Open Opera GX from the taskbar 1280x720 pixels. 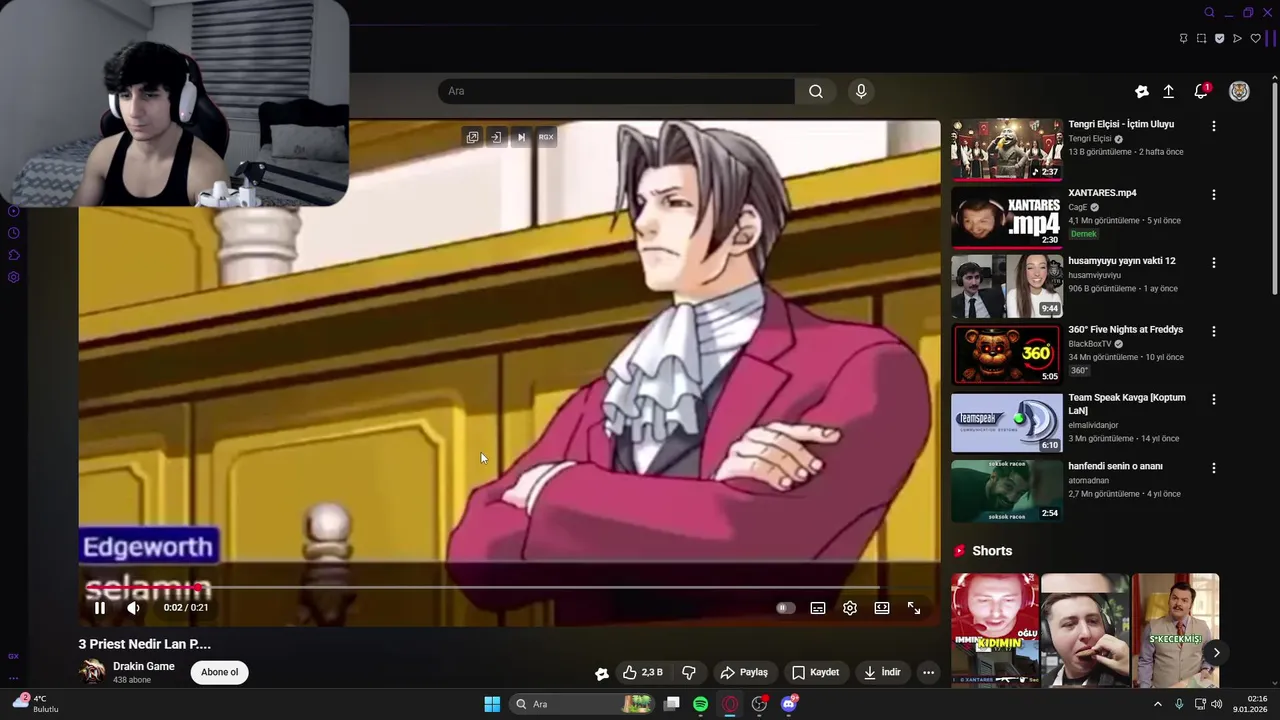(x=730, y=704)
